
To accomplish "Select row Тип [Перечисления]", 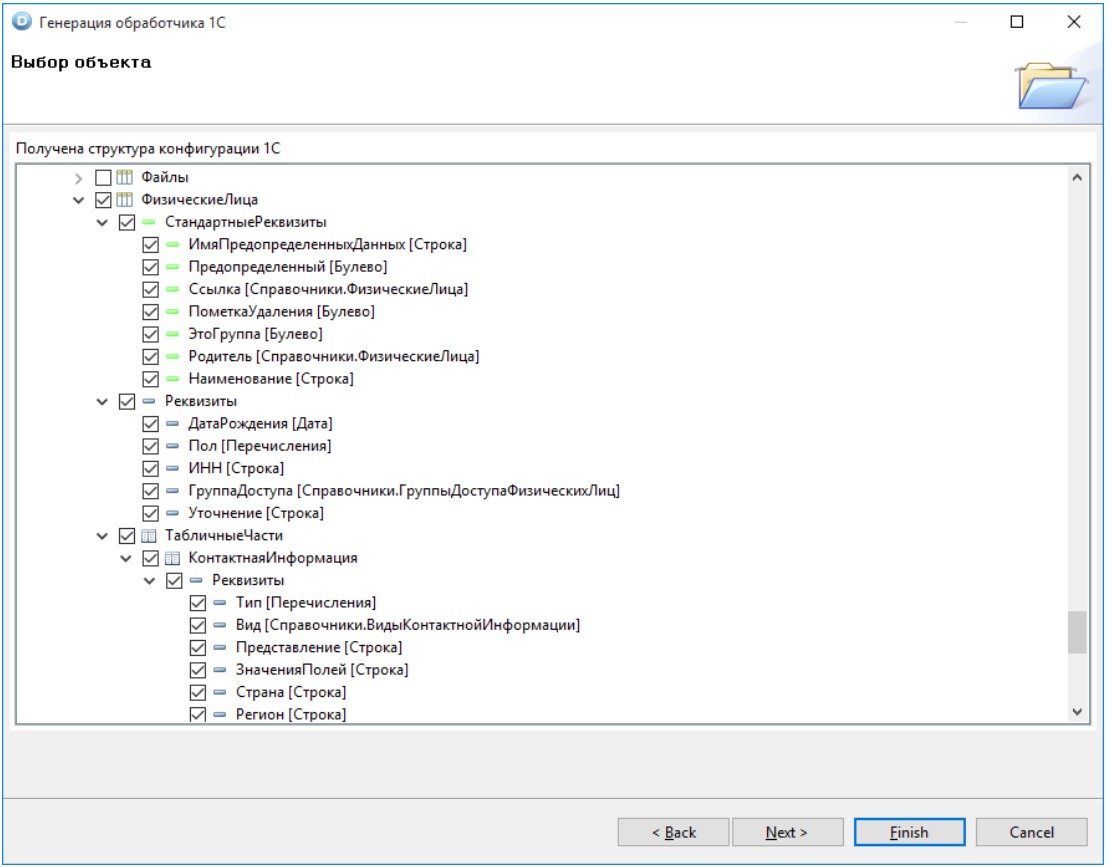I will (306, 603).
